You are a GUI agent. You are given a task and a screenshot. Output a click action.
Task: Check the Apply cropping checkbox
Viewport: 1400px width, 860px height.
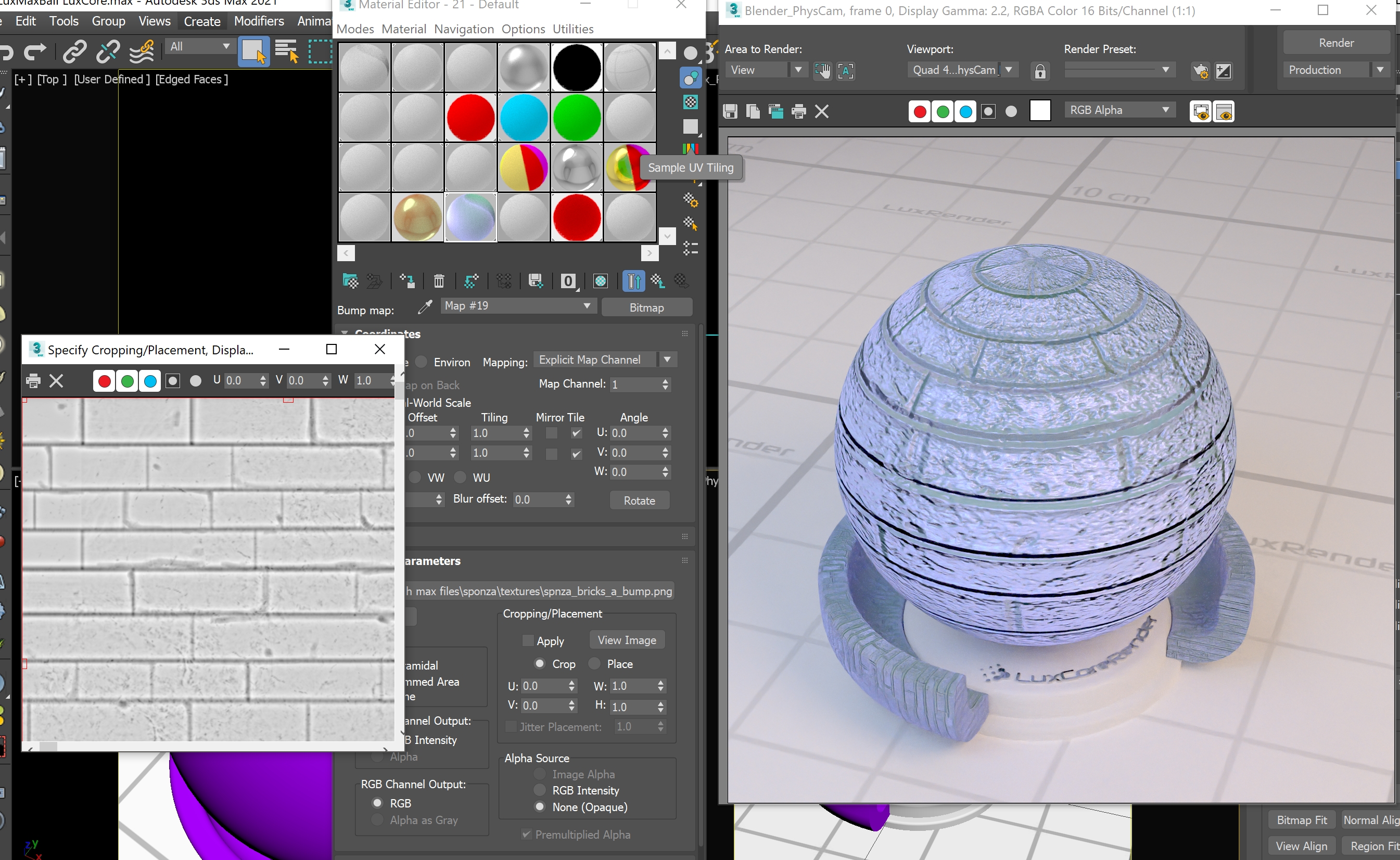tap(528, 641)
